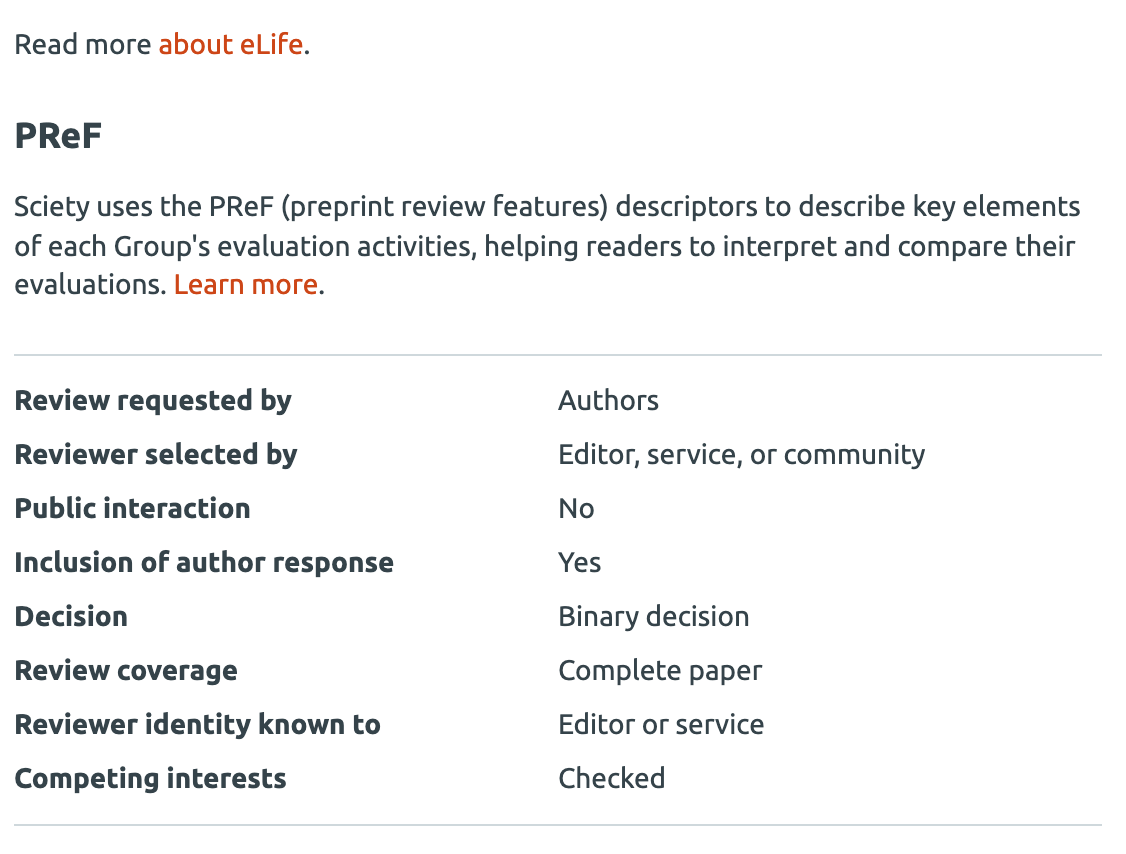Click the 'Review requested by' label
This screenshot has width=1126, height=854.
click(x=153, y=401)
